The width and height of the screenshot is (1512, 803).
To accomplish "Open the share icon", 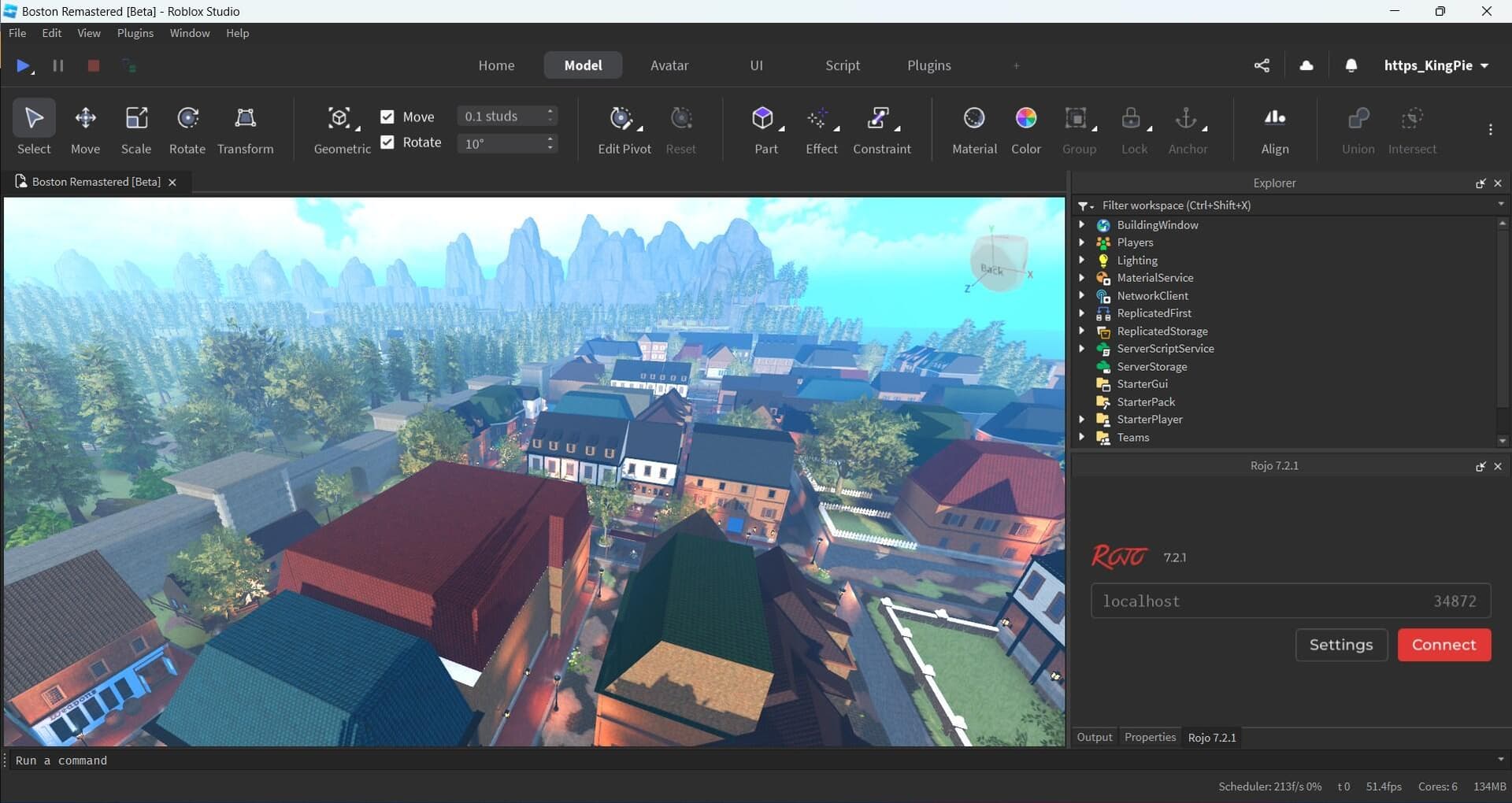I will point(1262,65).
